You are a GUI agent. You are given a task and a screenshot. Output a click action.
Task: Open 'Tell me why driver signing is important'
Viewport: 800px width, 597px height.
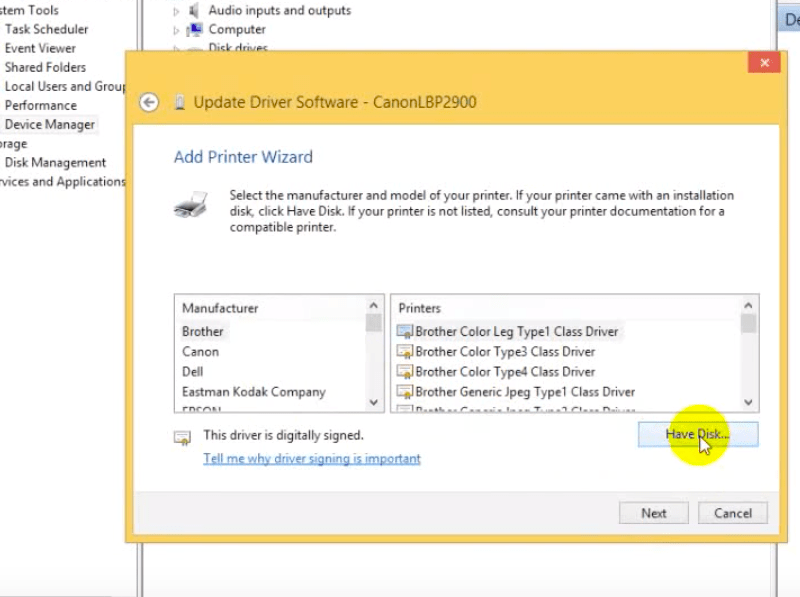click(312, 458)
